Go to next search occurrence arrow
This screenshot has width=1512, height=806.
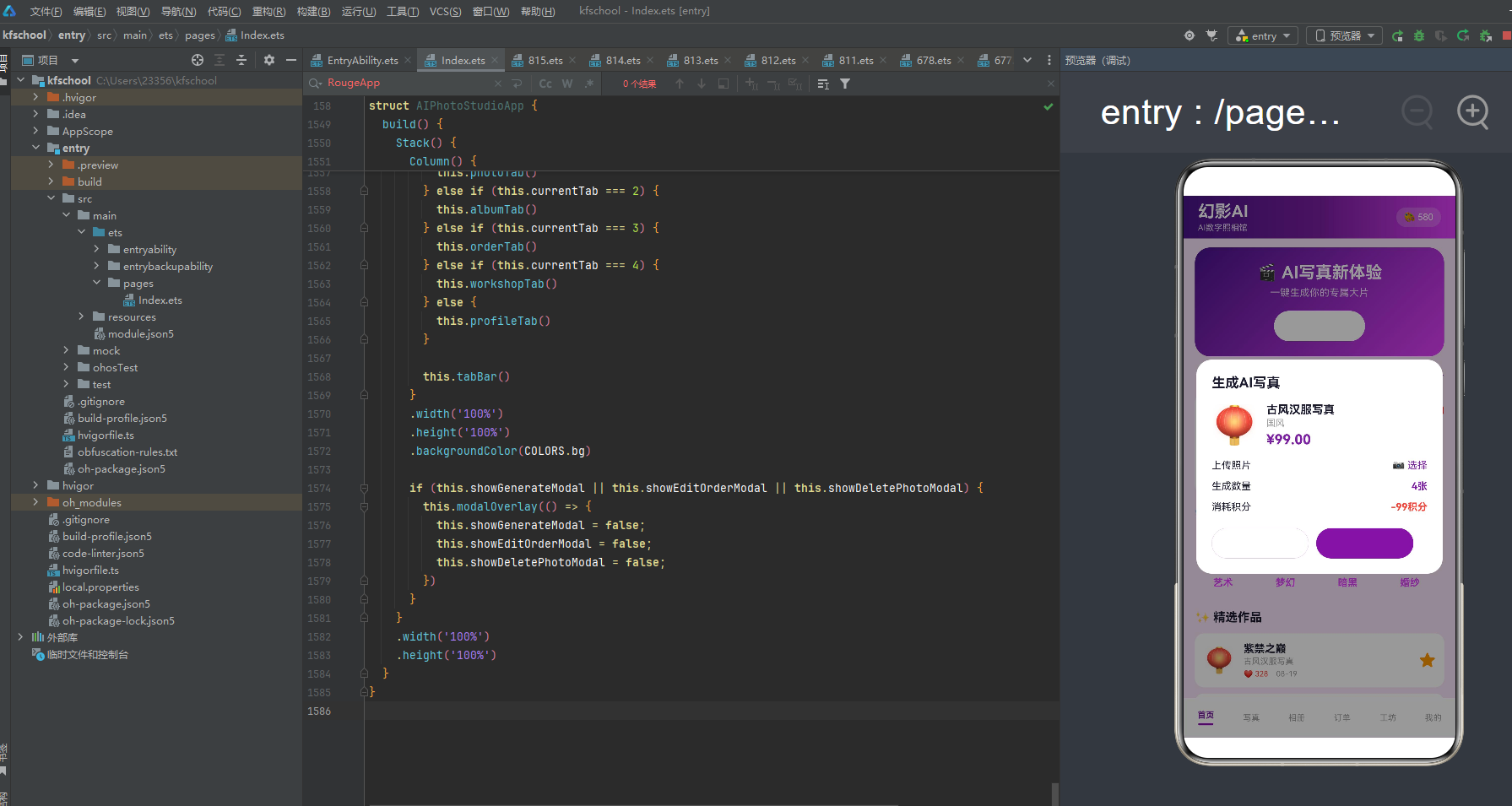point(702,84)
